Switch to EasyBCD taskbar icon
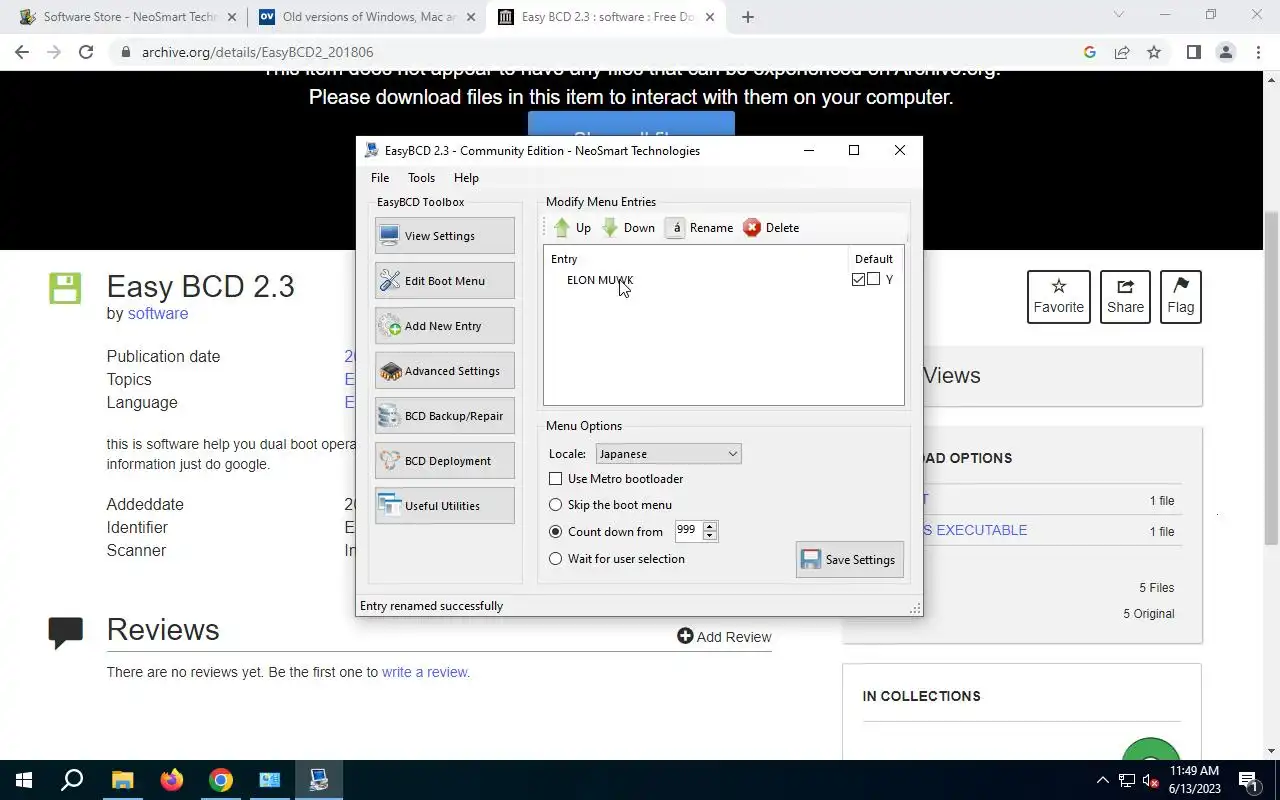Screen dimensions: 1280x800 319,780
